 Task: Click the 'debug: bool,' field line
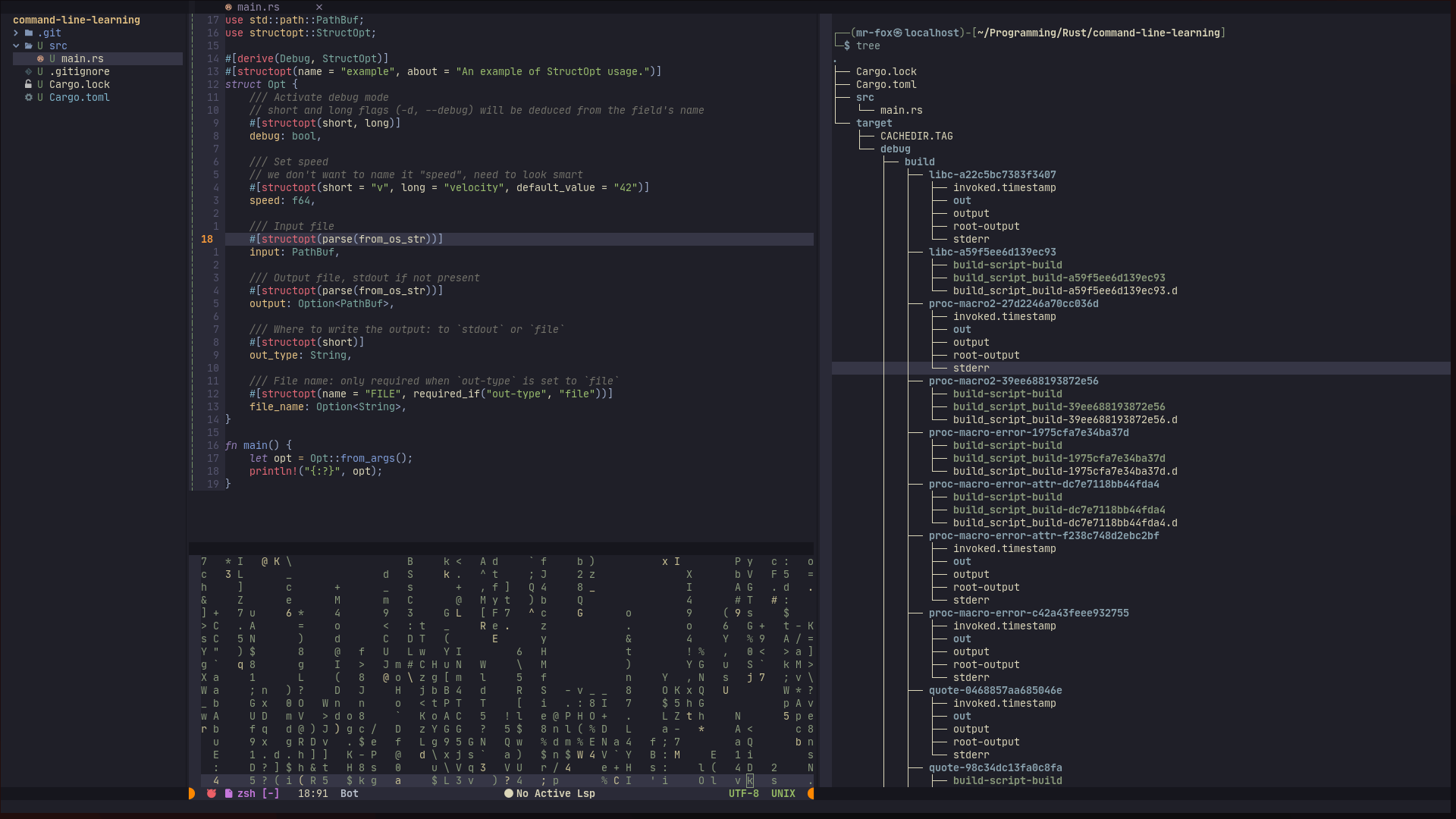(286, 136)
